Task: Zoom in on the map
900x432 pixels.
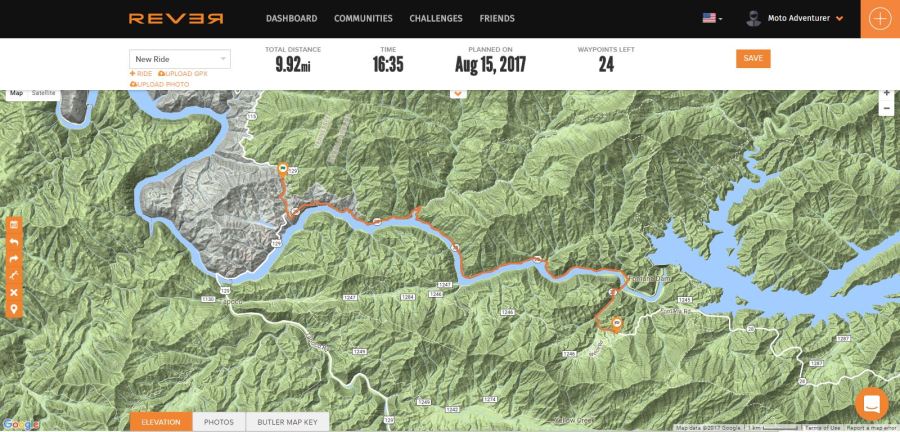Action: [886, 94]
